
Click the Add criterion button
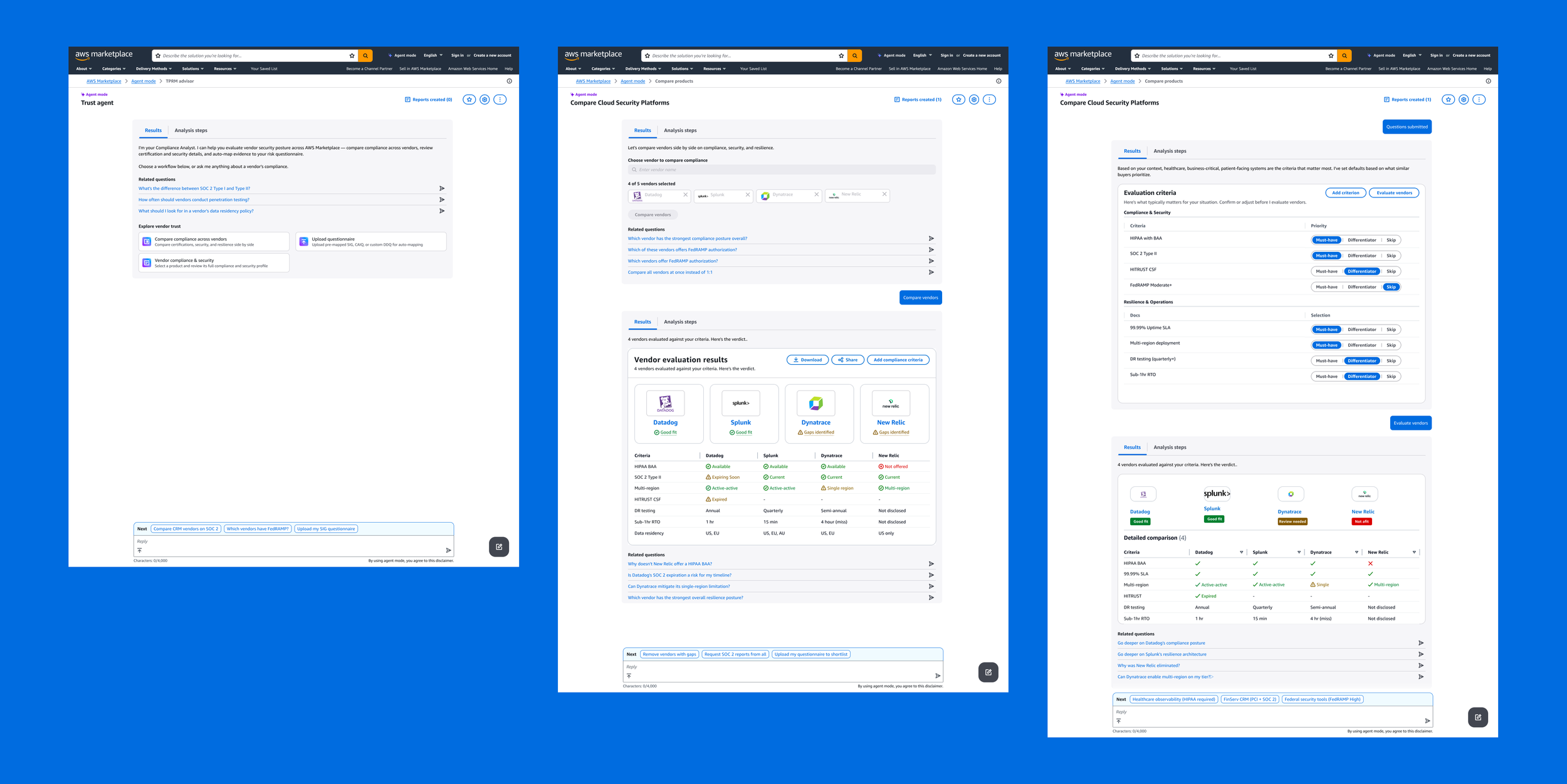[1346, 193]
